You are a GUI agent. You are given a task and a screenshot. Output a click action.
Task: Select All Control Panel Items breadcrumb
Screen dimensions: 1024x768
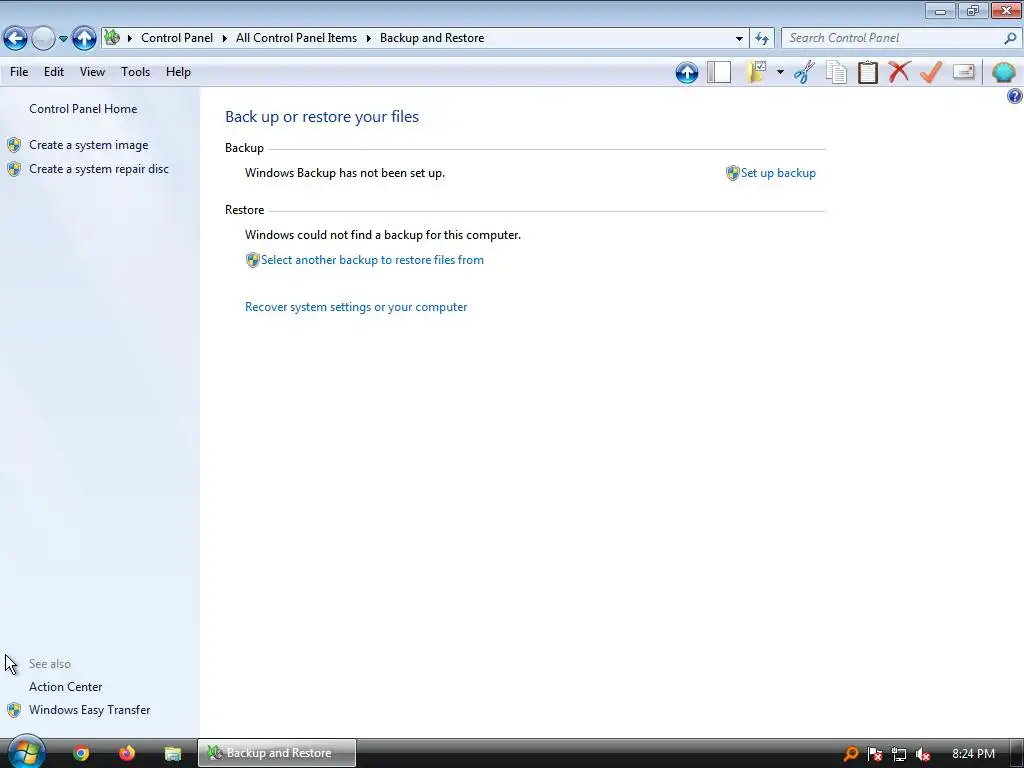coord(296,38)
